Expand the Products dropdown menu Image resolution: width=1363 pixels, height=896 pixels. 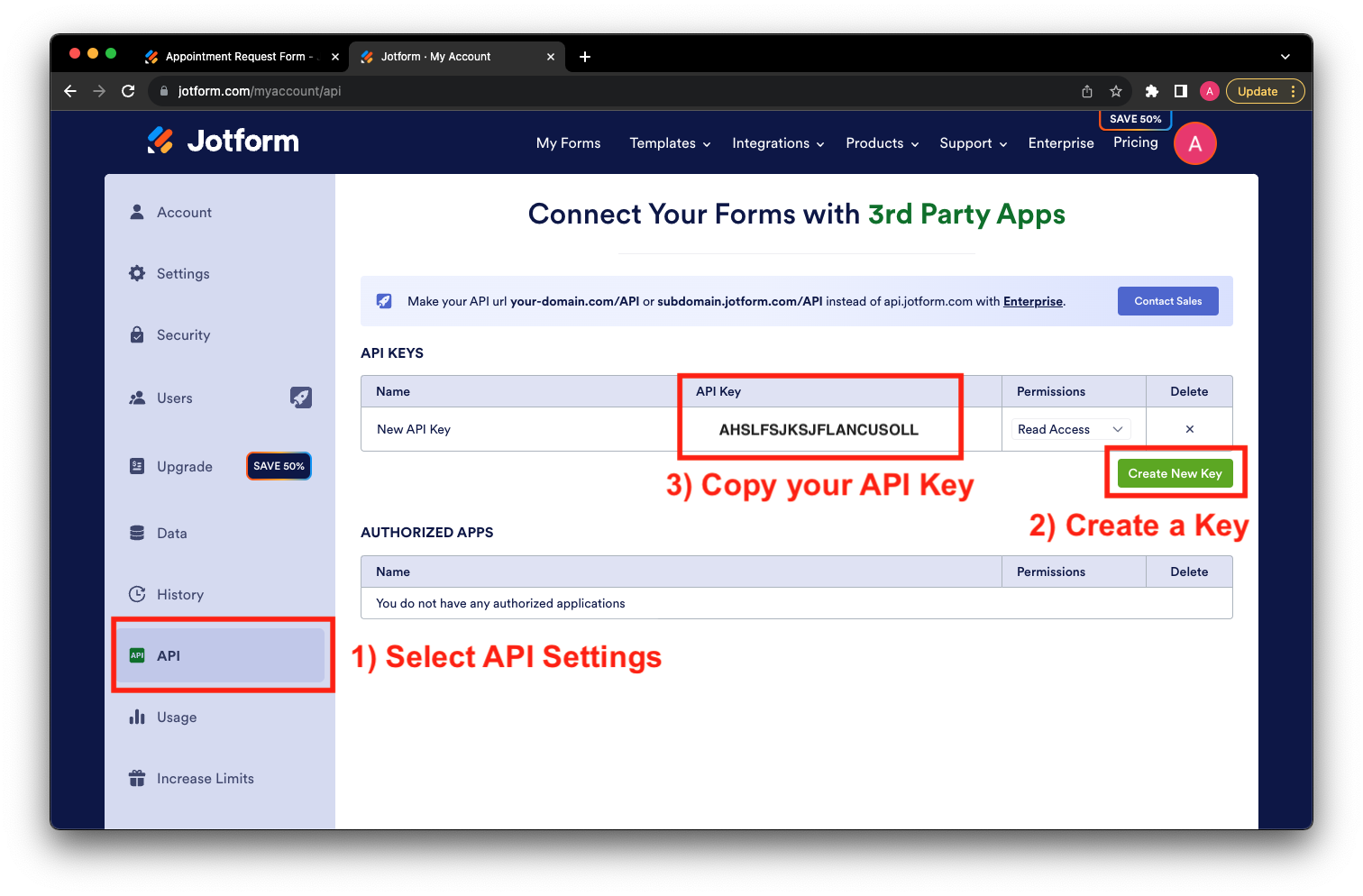[x=882, y=143]
